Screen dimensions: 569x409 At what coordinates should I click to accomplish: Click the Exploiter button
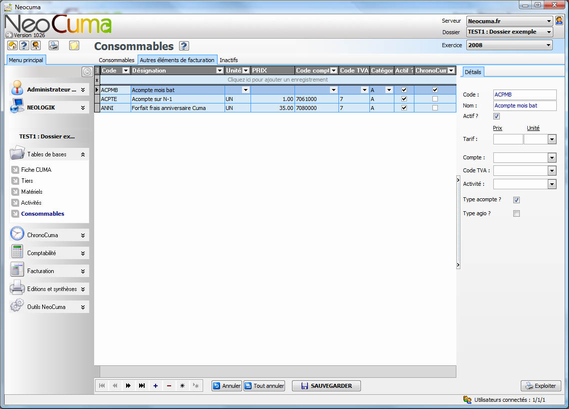(x=541, y=386)
